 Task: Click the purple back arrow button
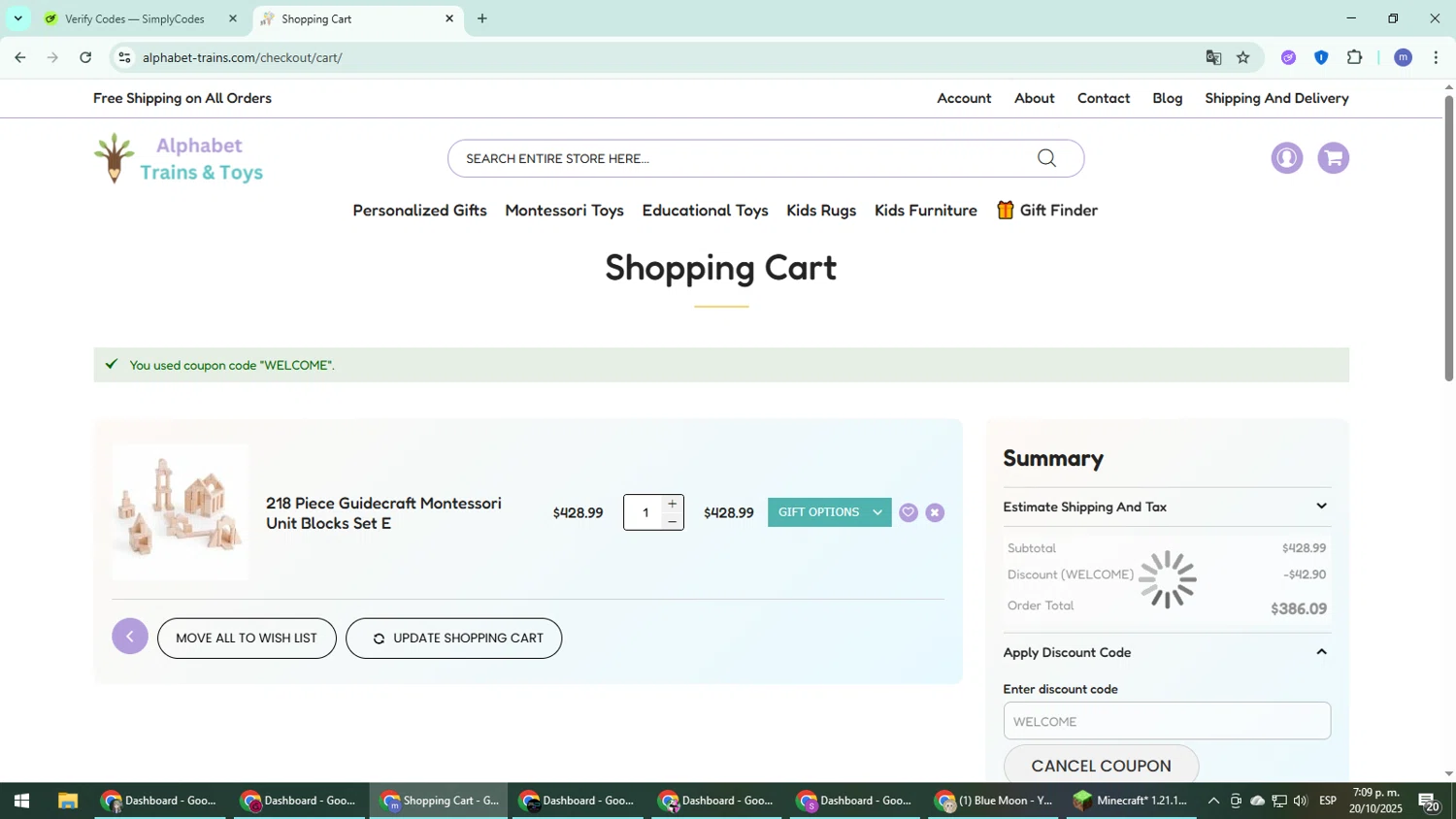click(x=130, y=637)
